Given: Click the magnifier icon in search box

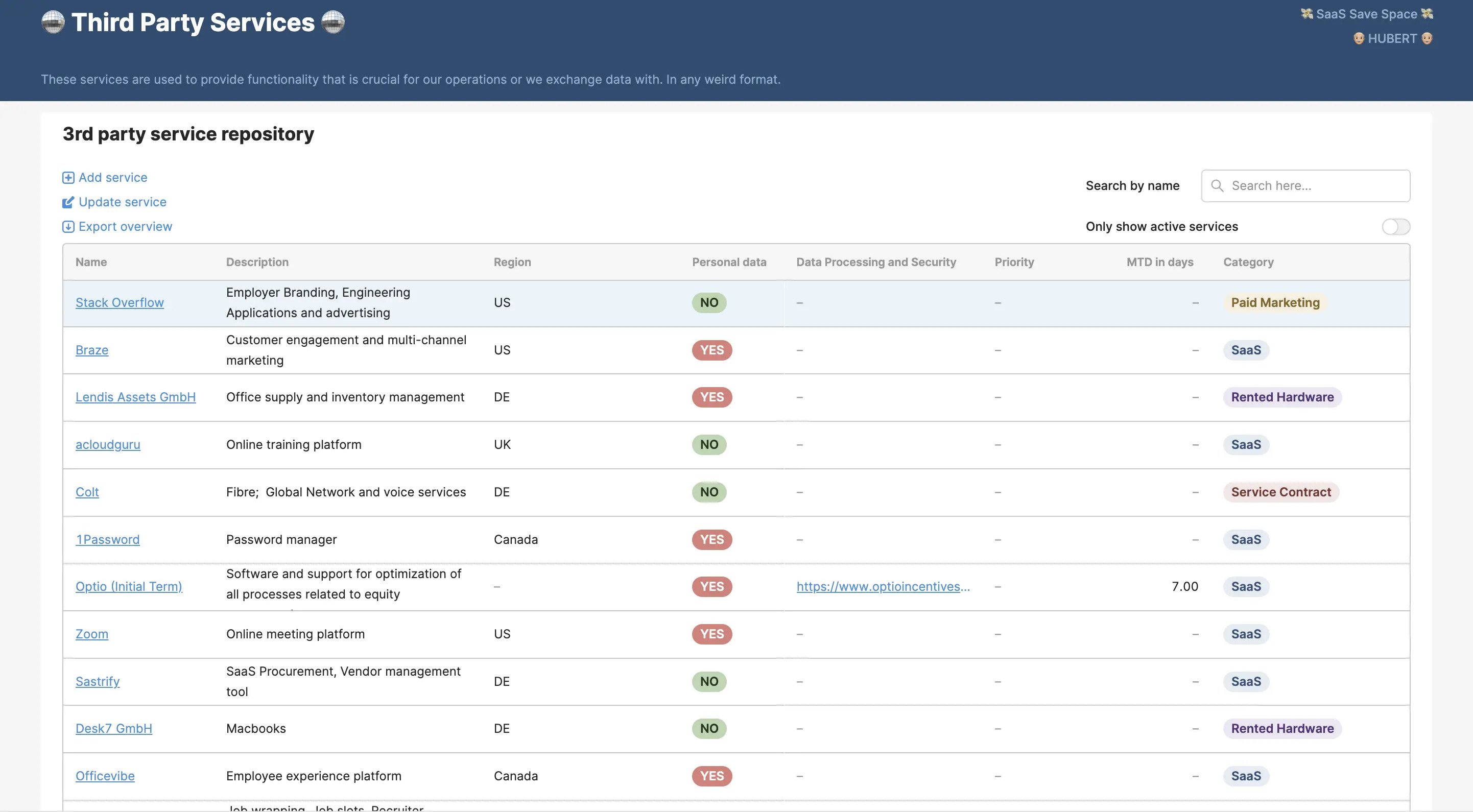Looking at the screenshot, I should [x=1218, y=186].
